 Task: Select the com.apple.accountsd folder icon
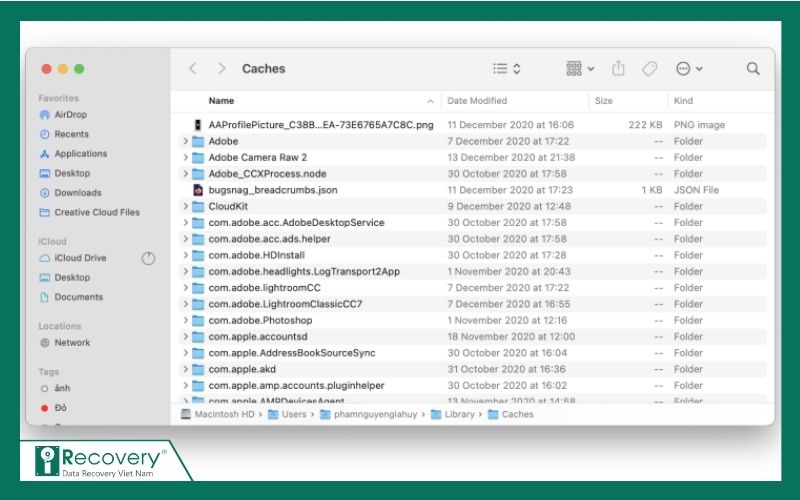click(198, 337)
